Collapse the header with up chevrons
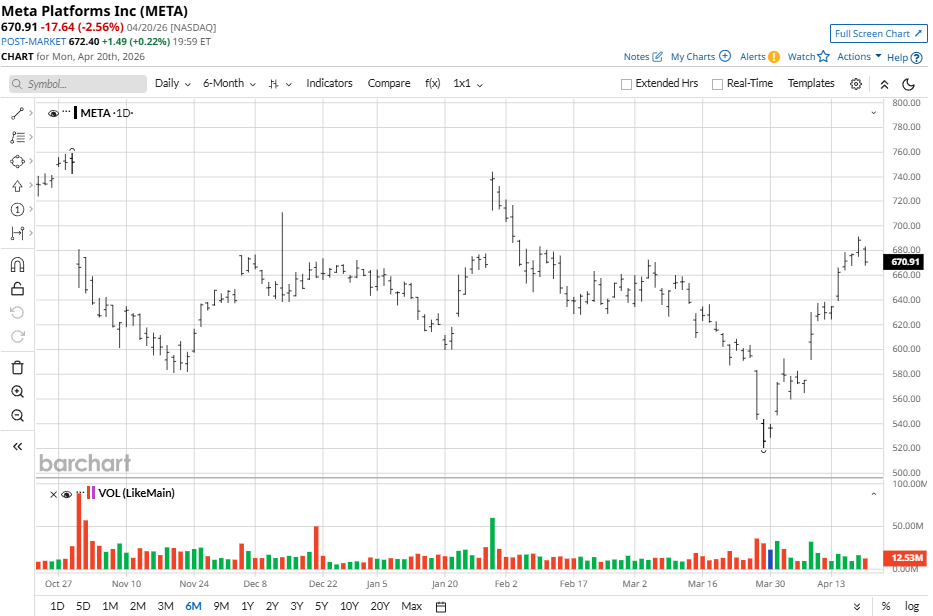The image size is (933, 616). [x=884, y=85]
